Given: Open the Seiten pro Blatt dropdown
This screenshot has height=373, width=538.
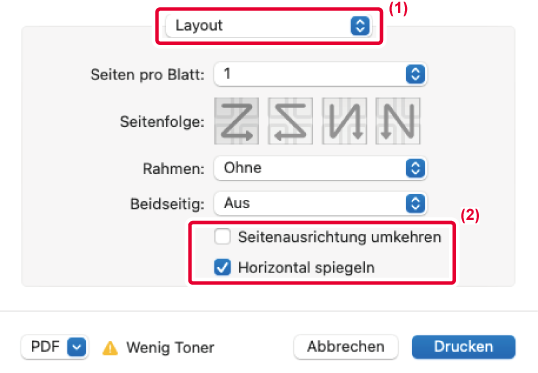Looking at the screenshot, I should pos(320,74).
